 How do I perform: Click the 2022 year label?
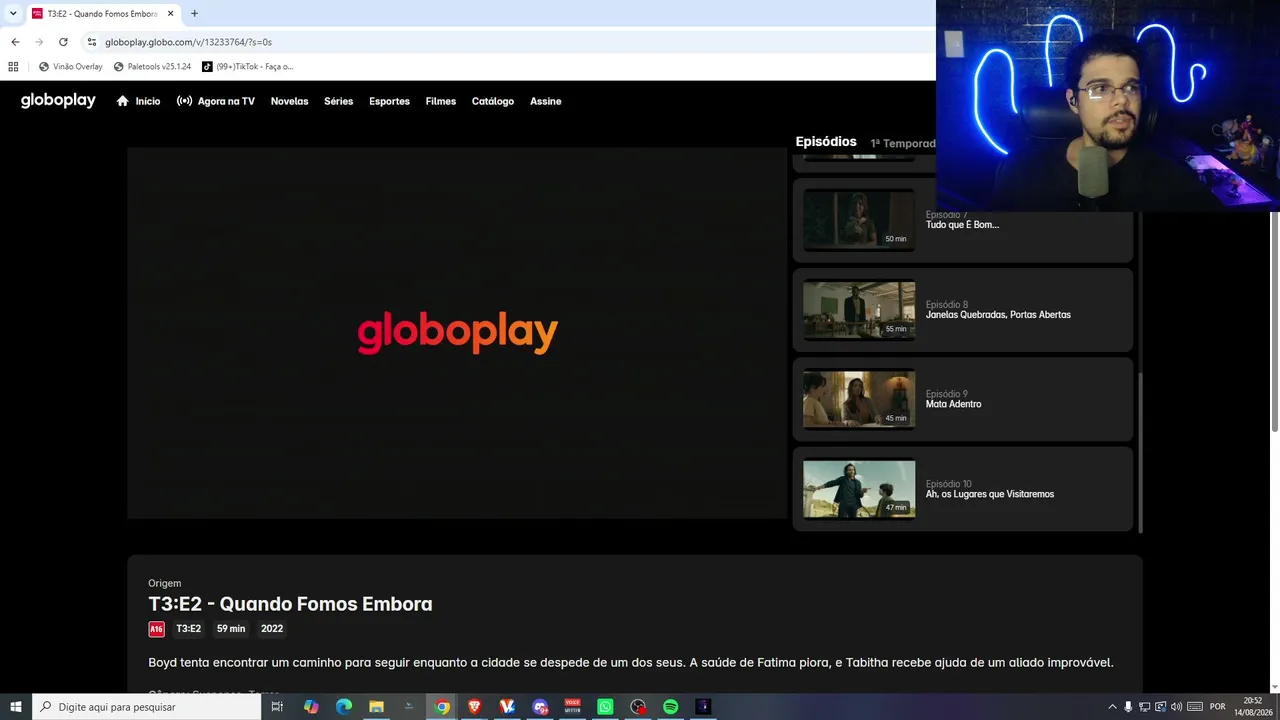[272, 629]
